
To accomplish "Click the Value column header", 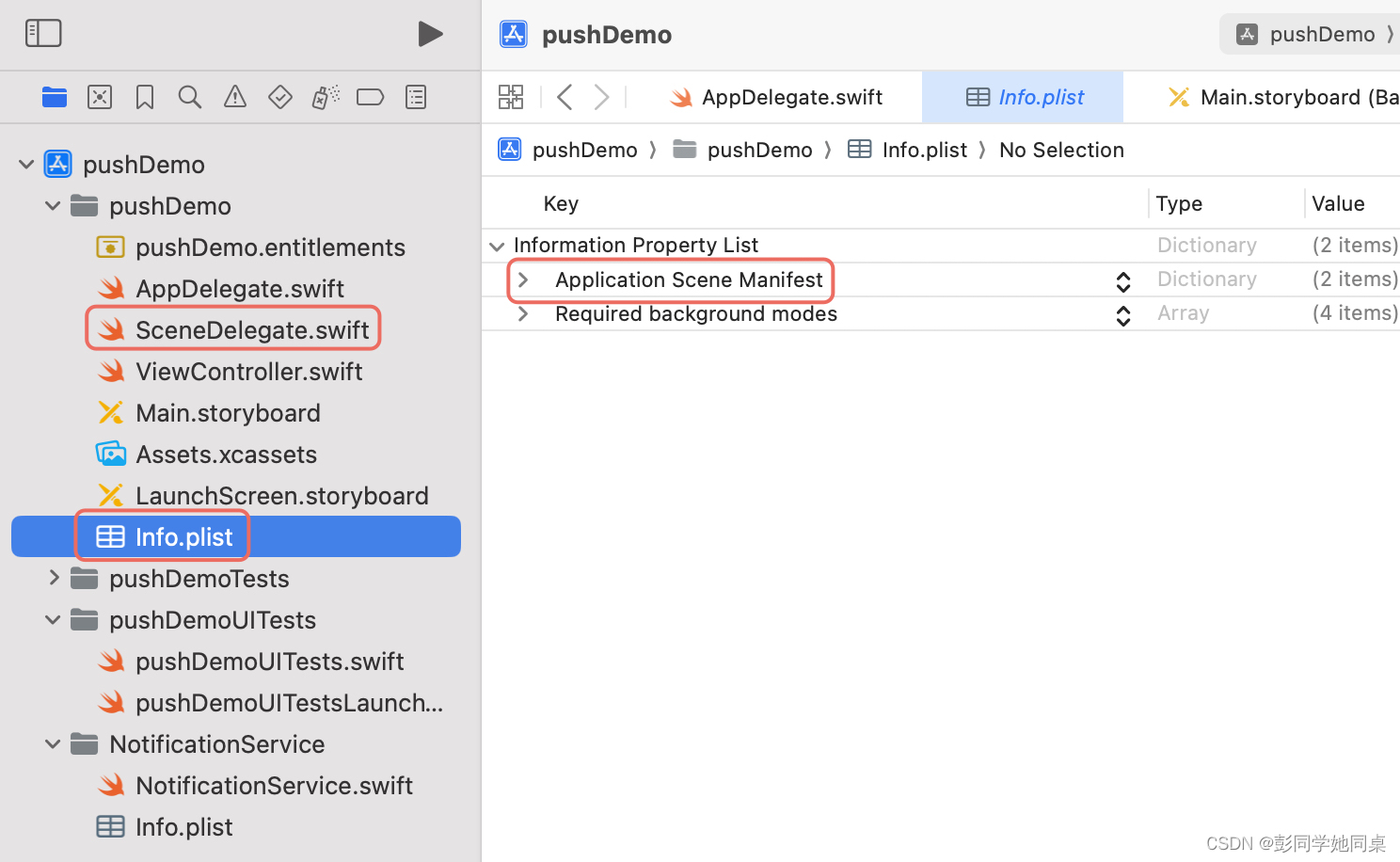I will click(x=1338, y=203).
